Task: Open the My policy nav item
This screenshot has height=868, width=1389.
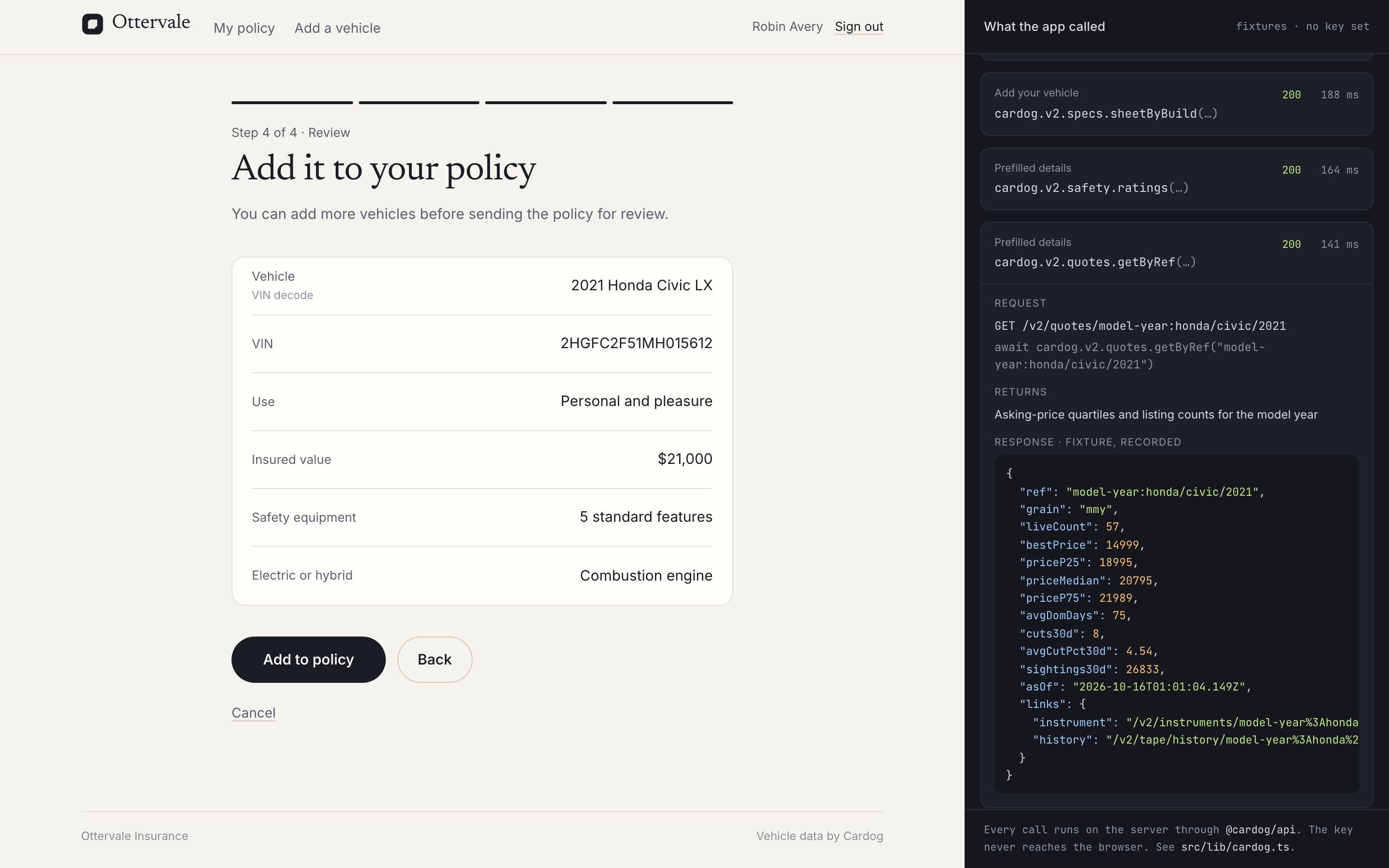Action: [x=244, y=28]
